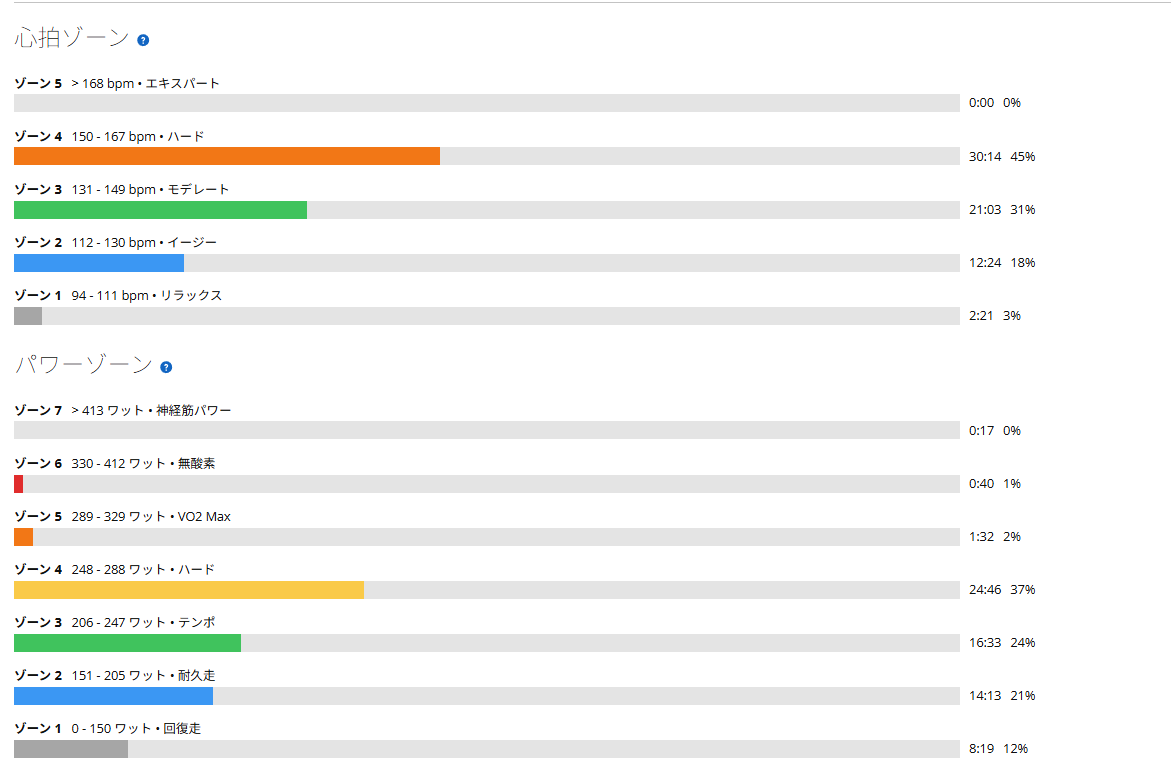
Task: Click the red power Zone 6 bar
Action: (19, 484)
